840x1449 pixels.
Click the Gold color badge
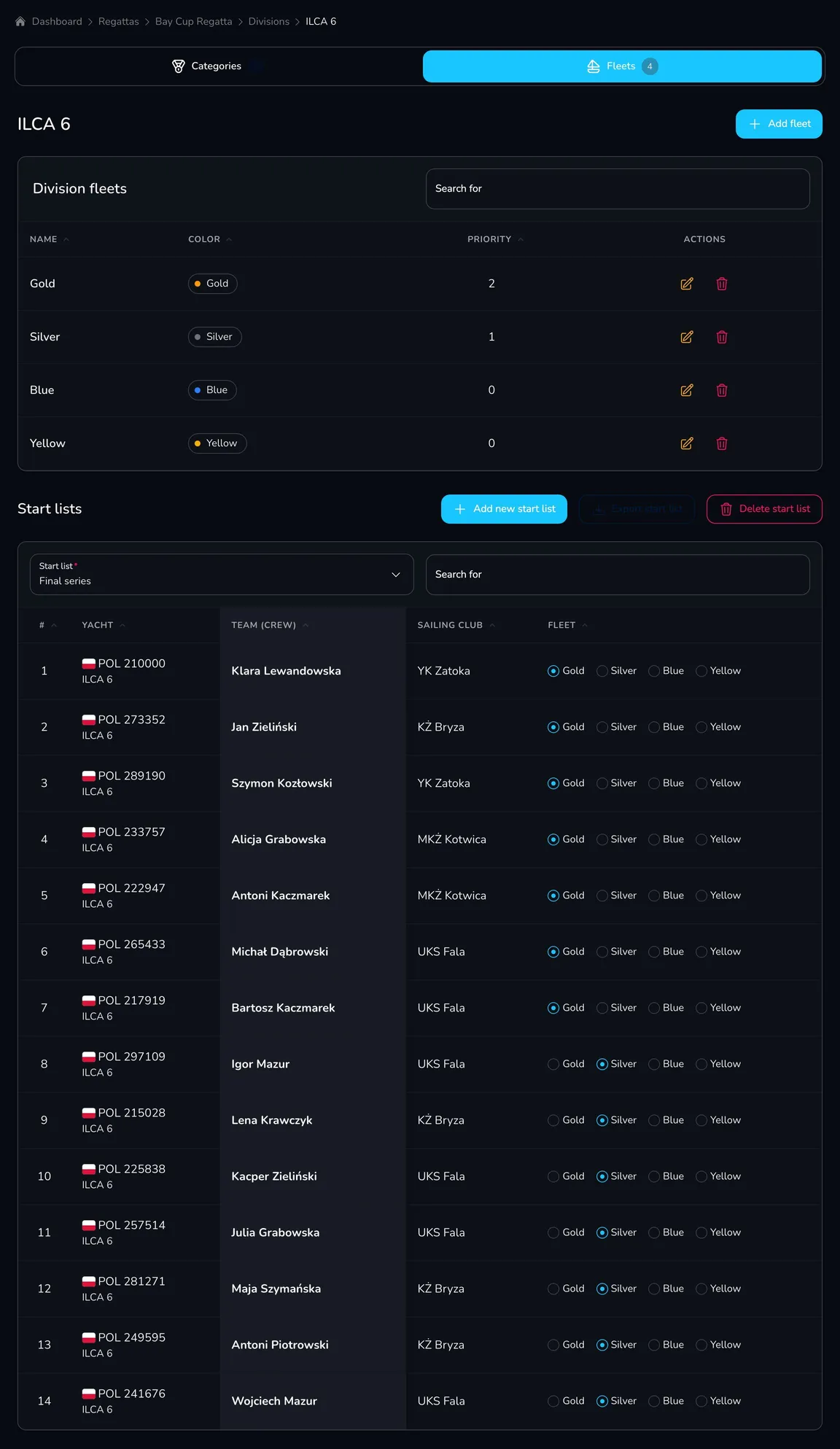pyautogui.click(x=213, y=284)
